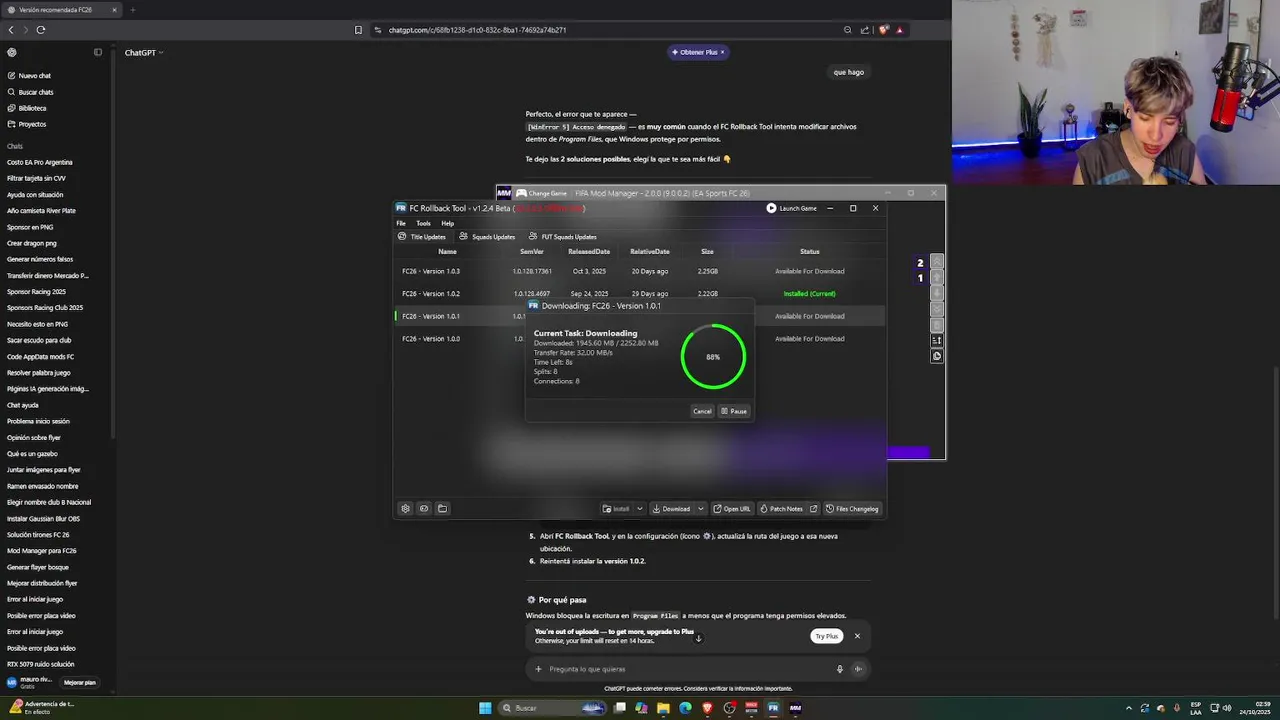Switch to FUT Squads Updates tab
Image resolution: width=1280 pixels, height=720 pixels.
tap(563, 237)
